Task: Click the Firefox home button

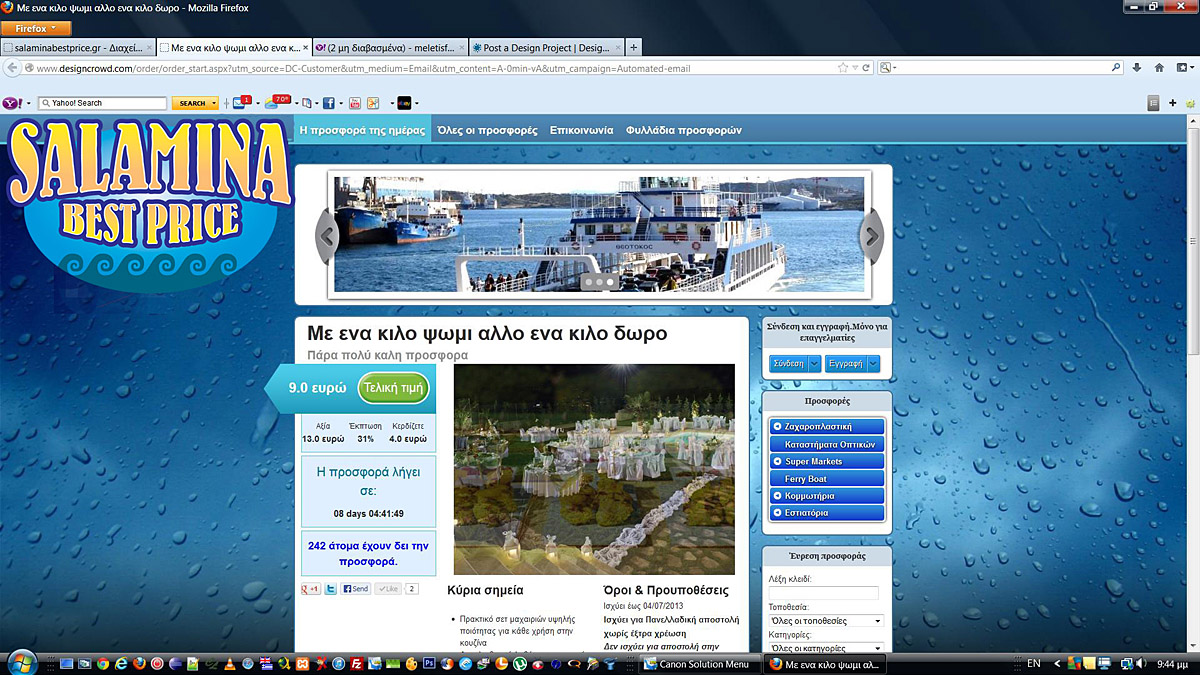Action: [x=1159, y=68]
